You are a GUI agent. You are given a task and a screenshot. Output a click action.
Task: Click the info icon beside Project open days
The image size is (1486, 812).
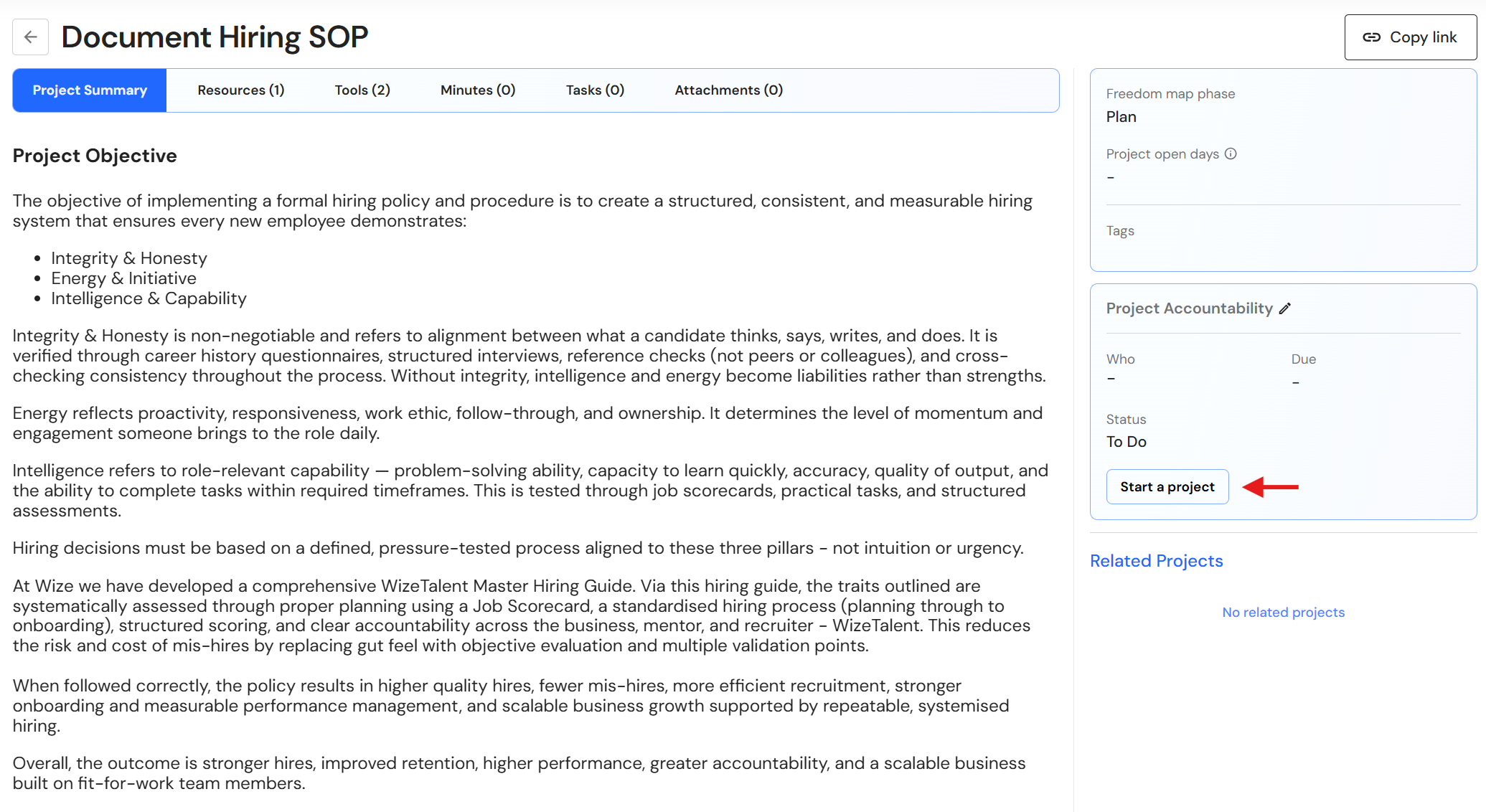[x=1231, y=154]
